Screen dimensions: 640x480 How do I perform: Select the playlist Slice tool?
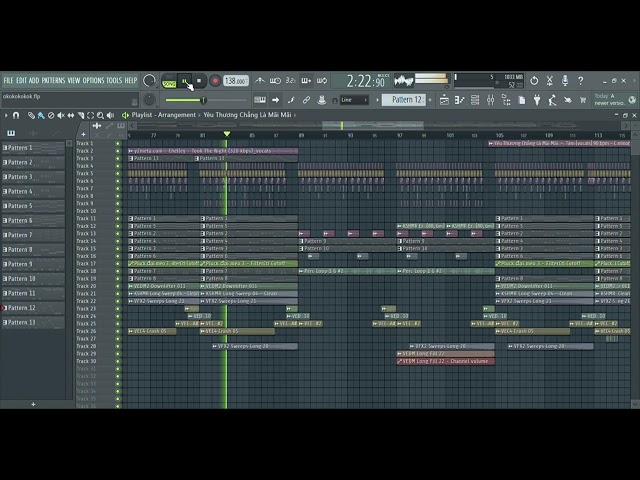coord(81,116)
